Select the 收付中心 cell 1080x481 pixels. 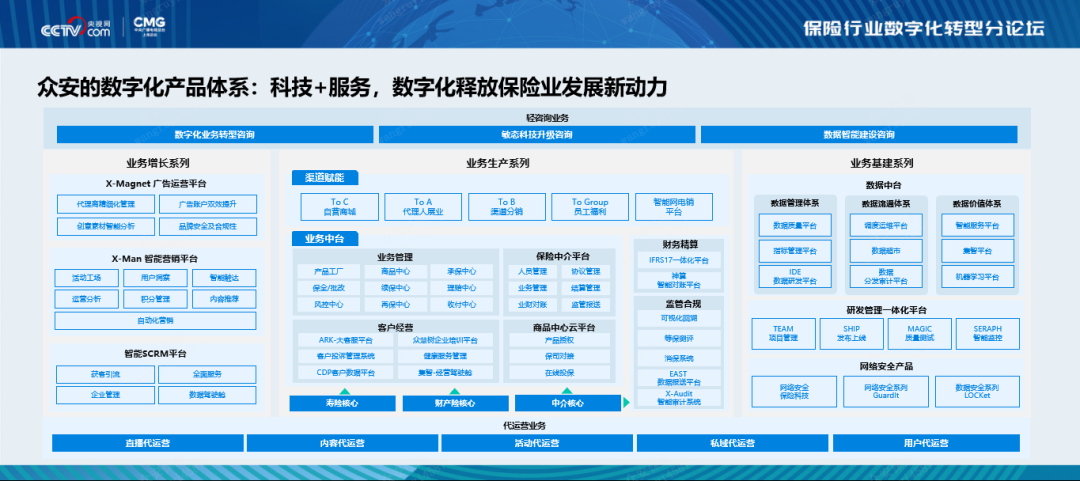[x=461, y=305]
